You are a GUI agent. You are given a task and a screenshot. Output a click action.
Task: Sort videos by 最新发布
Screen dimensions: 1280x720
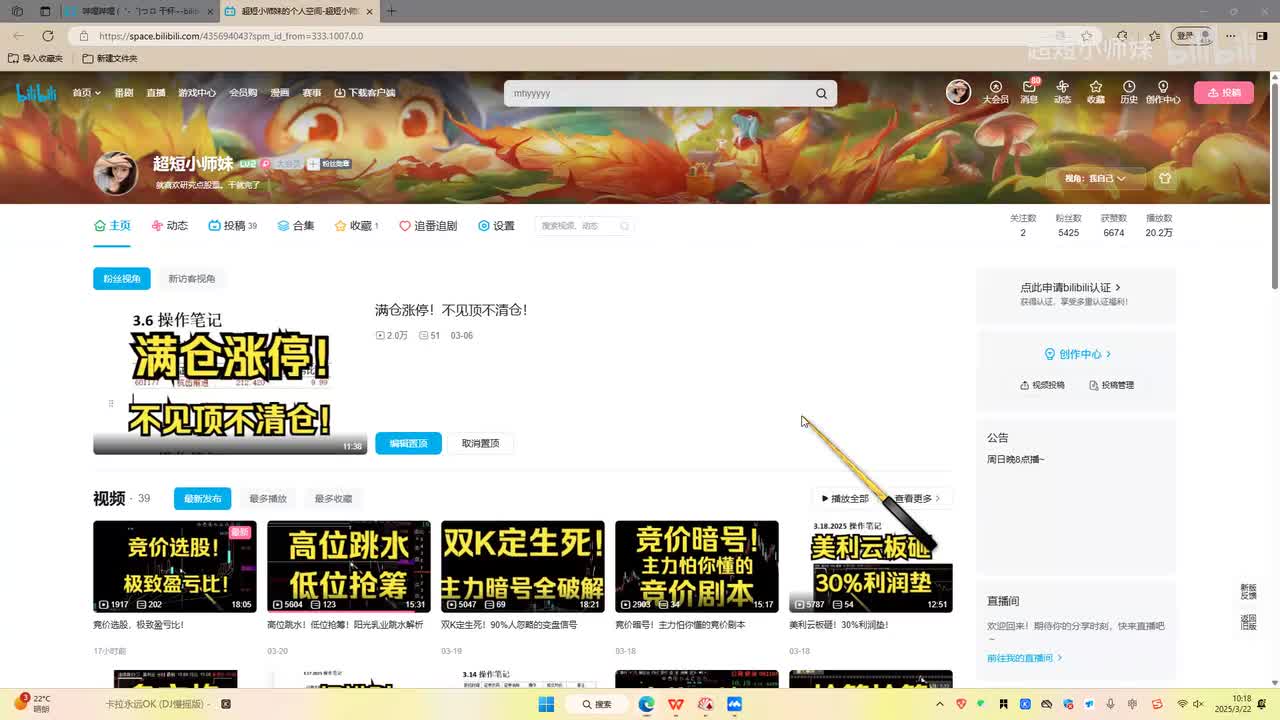coord(202,498)
